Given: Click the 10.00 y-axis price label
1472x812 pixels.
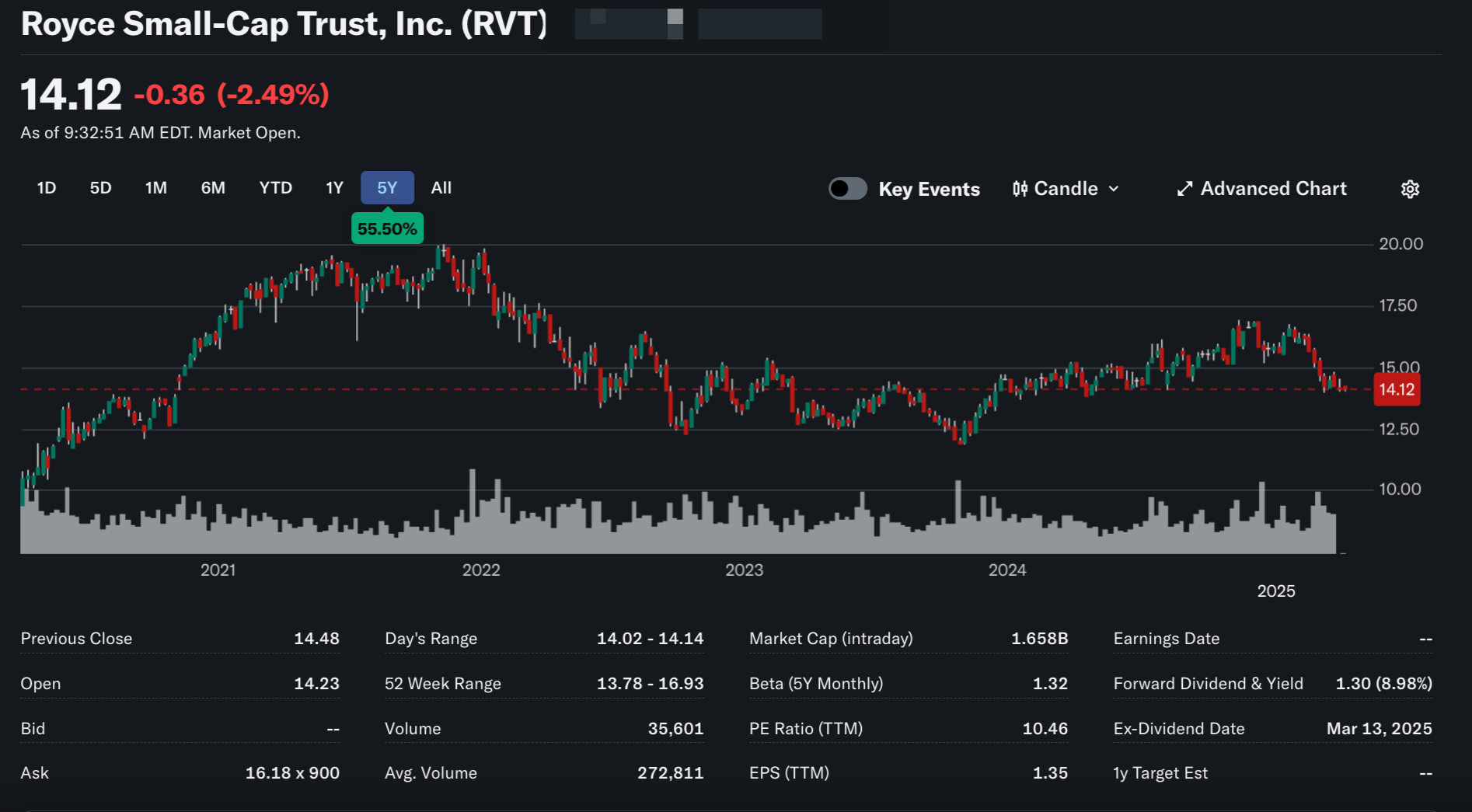Looking at the screenshot, I should click(x=1400, y=489).
